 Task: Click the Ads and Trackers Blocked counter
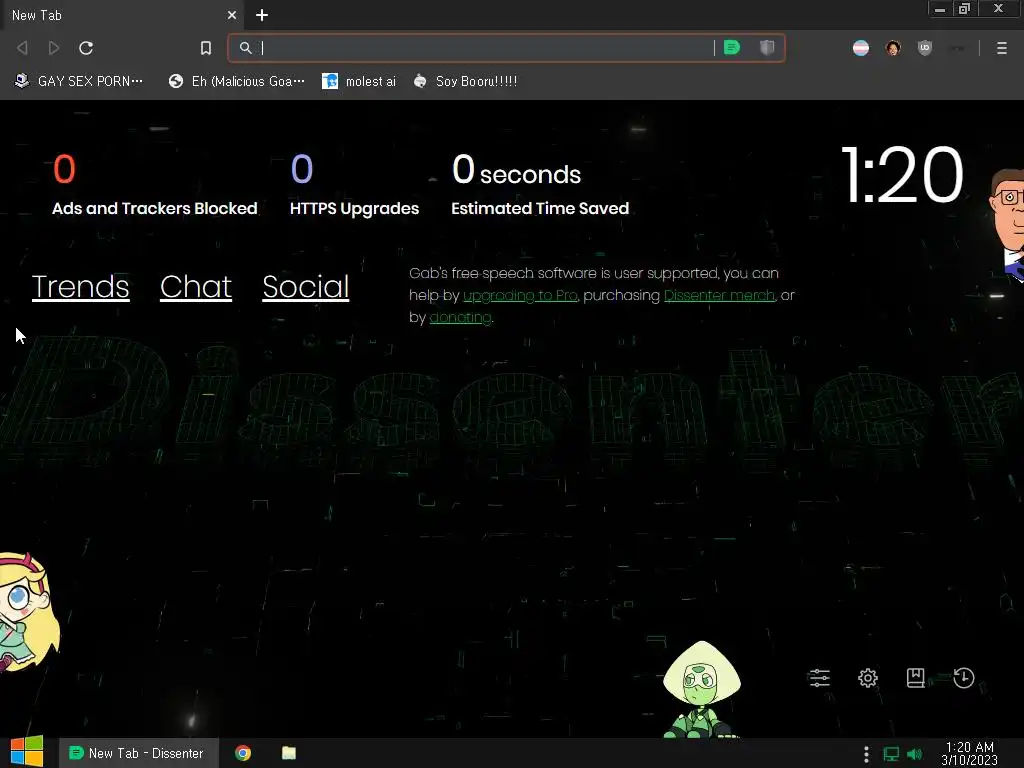pyautogui.click(x=155, y=185)
